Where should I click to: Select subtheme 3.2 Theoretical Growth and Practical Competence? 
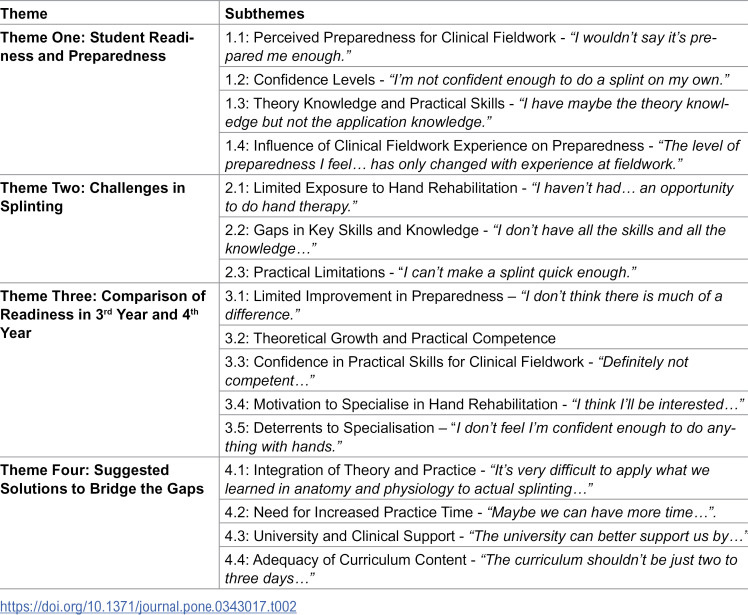pyautogui.click(x=484, y=338)
